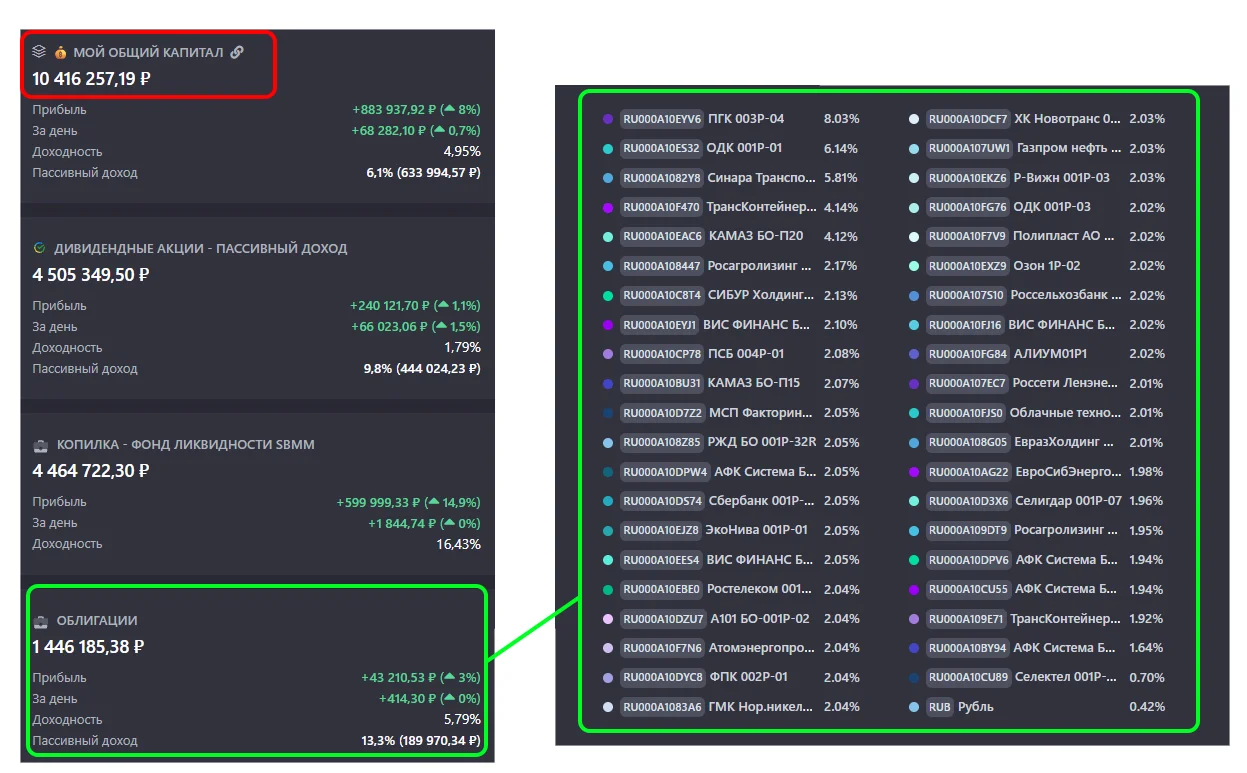Image resolution: width=1247 pixels, height=773 pixels.
Task: Click the RU000A107UW1 ticker badge
Action: coord(968,148)
